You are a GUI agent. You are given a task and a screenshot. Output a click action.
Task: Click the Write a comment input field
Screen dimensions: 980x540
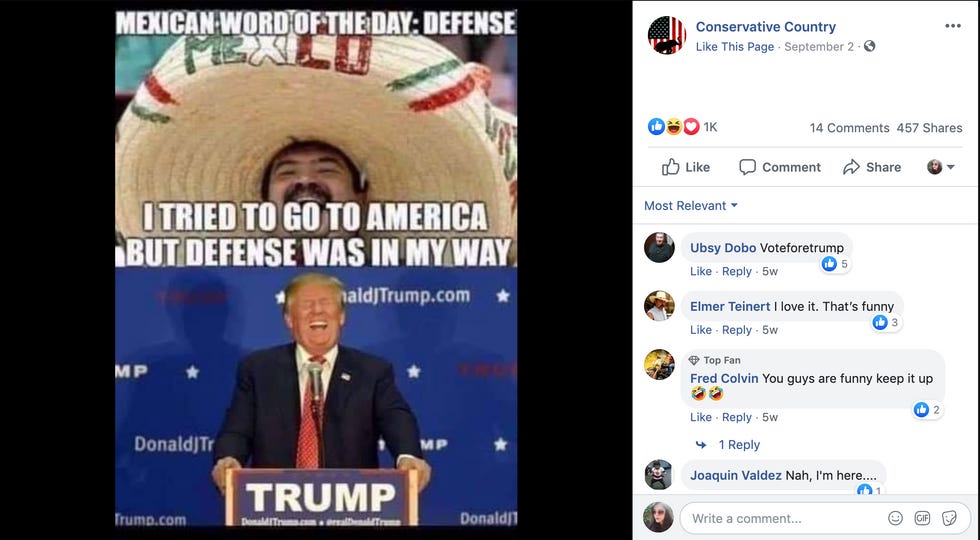[x=781, y=518]
